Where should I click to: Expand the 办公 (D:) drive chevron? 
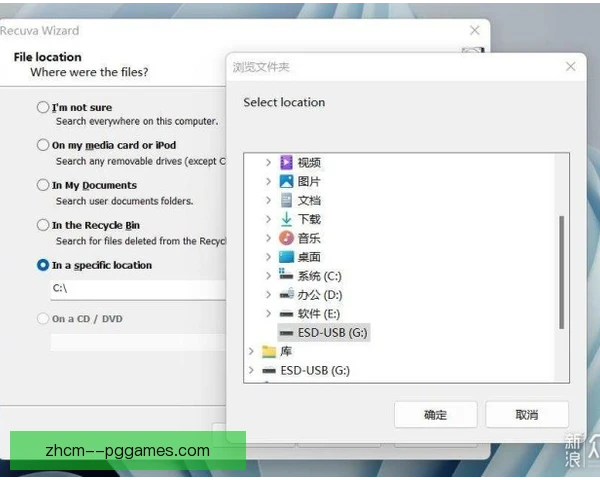(268, 294)
